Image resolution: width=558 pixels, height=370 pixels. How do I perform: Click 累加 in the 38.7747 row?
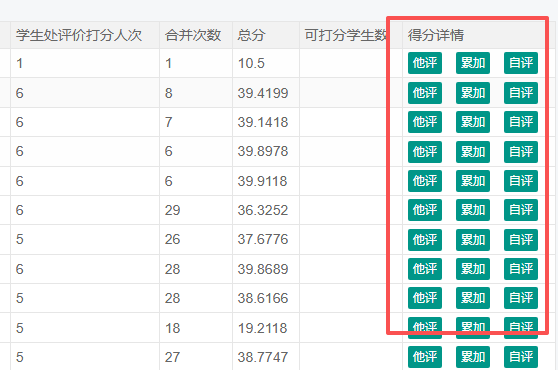(473, 357)
